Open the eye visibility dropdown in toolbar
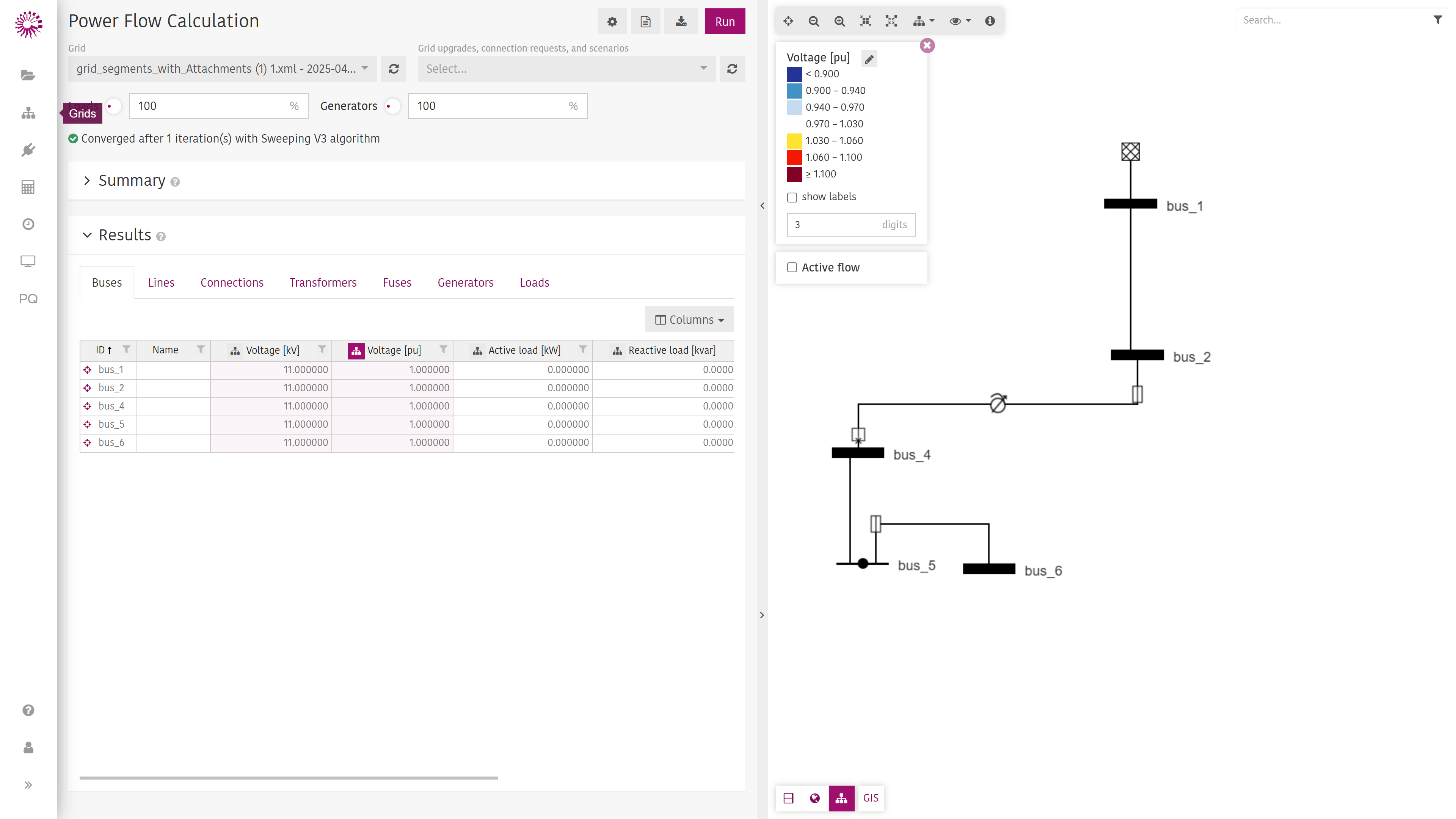 [960, 22]
